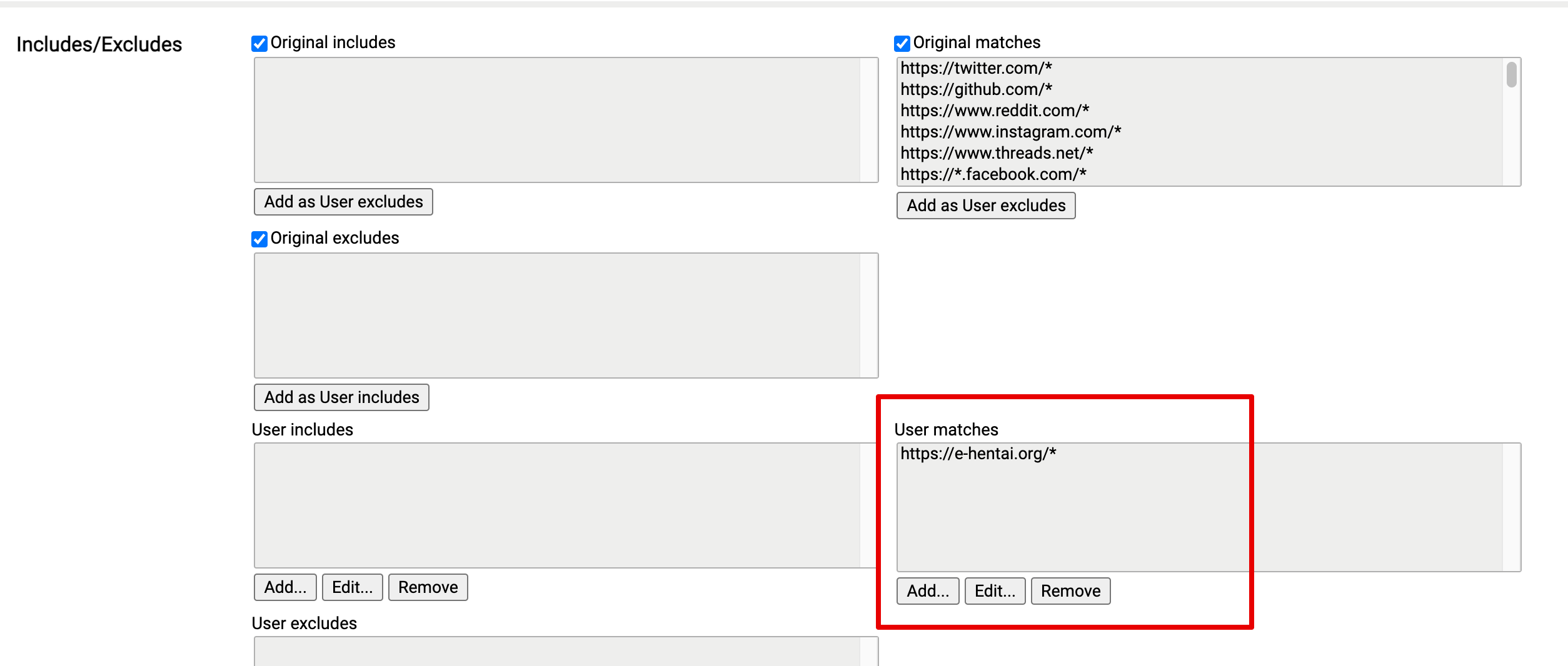Click the Add as User includes button

coord(341,397)
